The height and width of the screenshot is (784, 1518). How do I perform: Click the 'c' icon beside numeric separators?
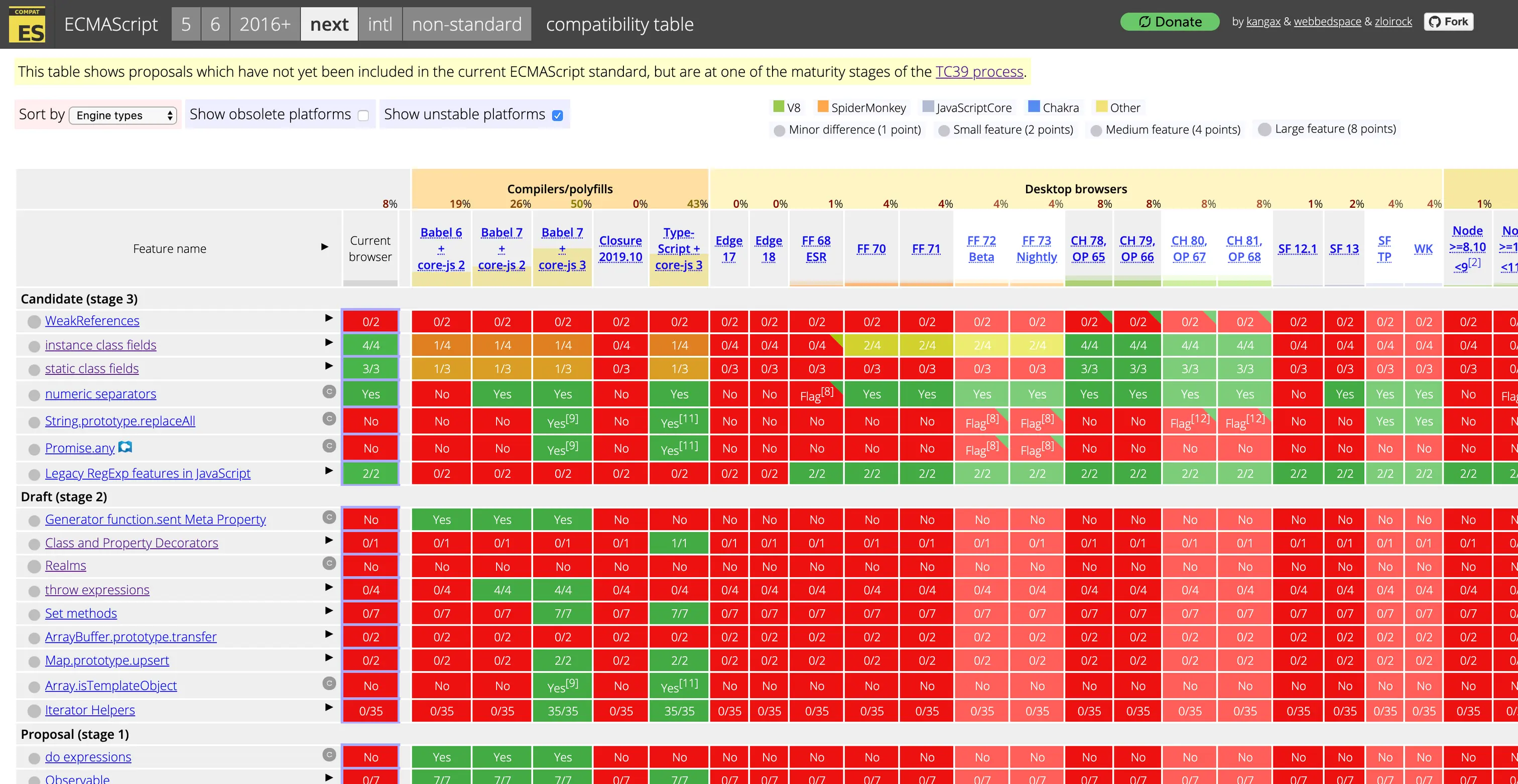[x=329, y=391]
